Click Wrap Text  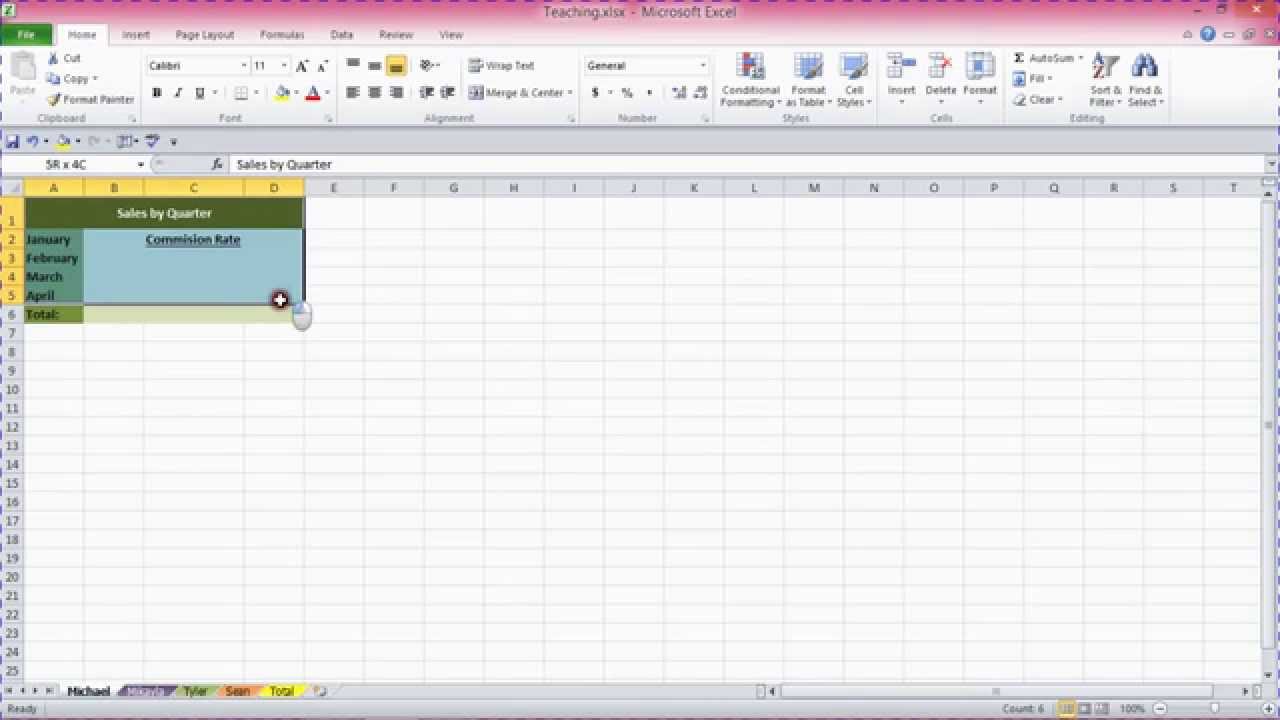501,65
